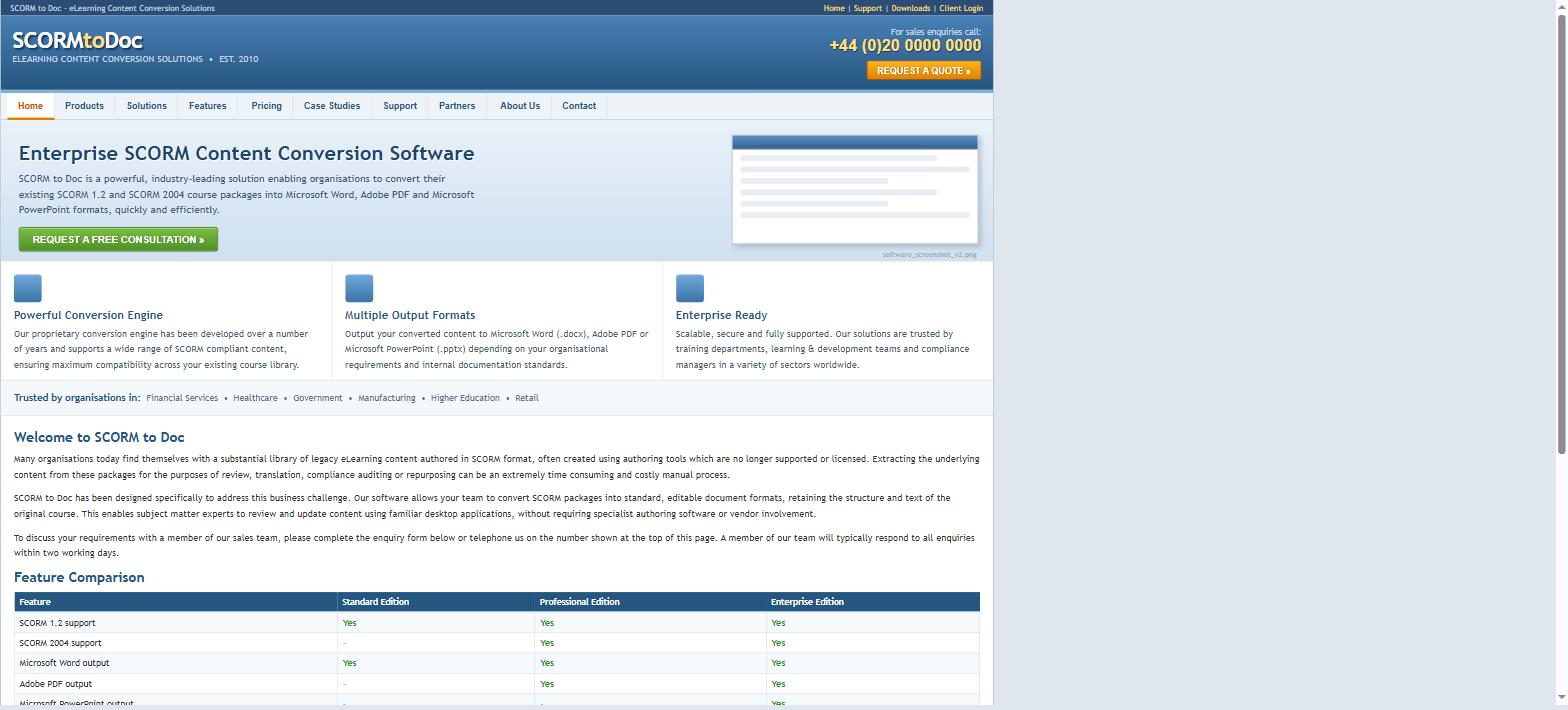The width and height of the screenshot is (1568, 710).
Task: Click Manufacturing in trusted sectors list
Action: pos(387,398)
